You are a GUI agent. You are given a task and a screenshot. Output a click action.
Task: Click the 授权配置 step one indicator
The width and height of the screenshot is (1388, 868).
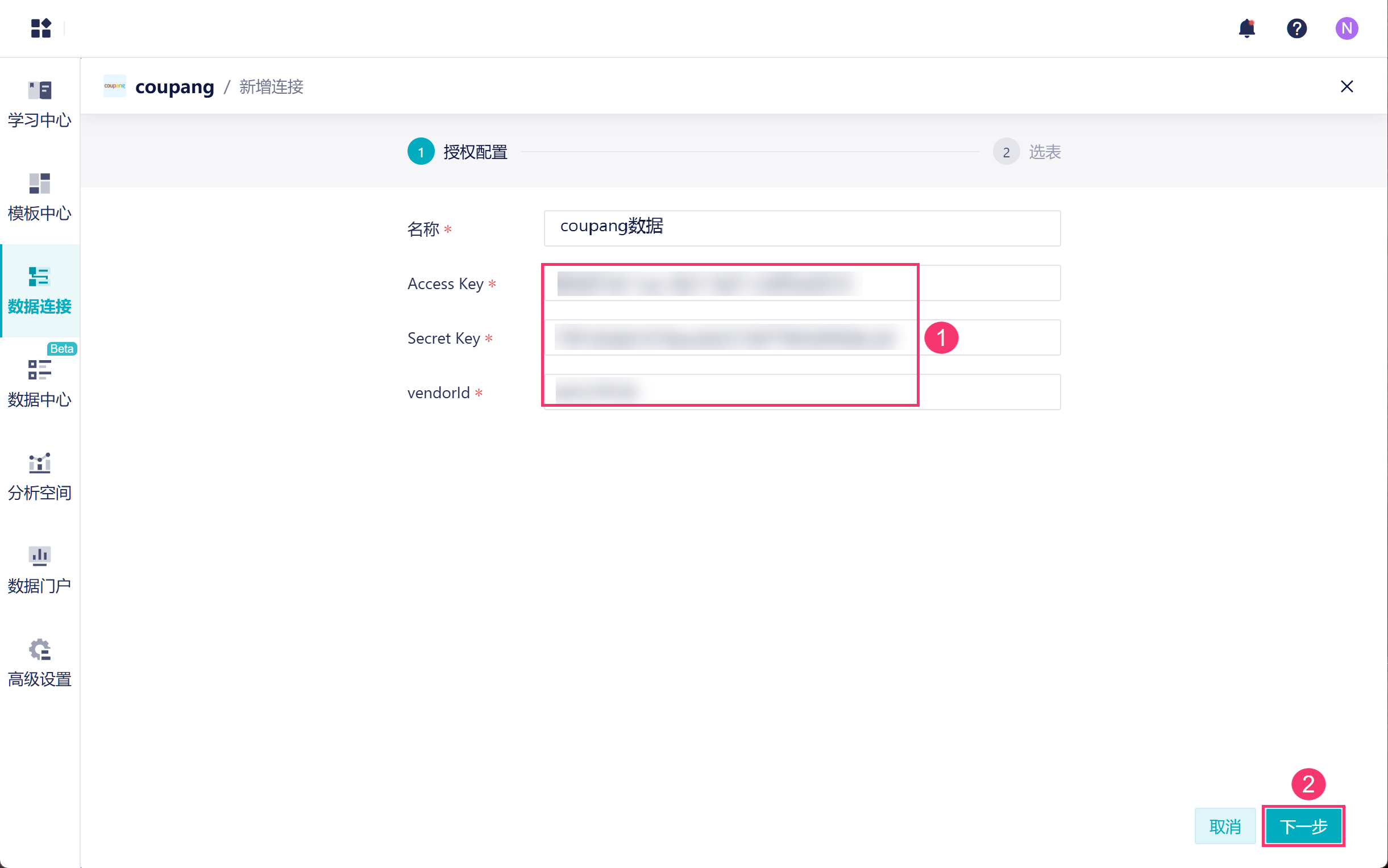pyautogui.click(x=421, y=152)
